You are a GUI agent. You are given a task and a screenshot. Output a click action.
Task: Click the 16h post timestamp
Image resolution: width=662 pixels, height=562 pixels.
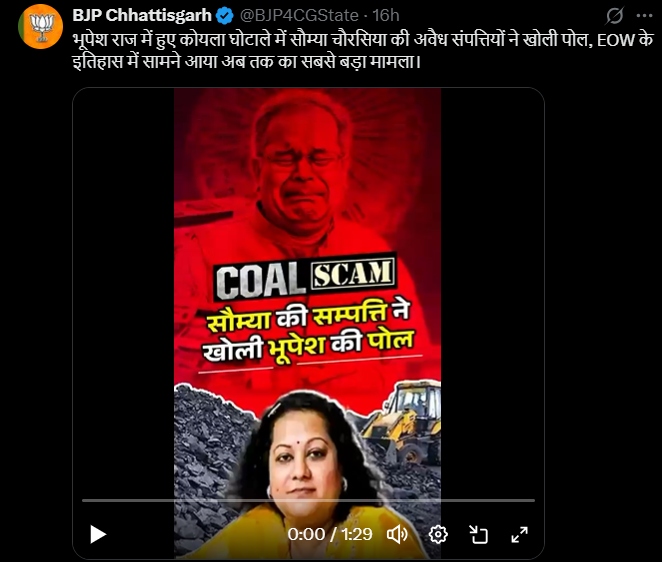click(x=386, y=16)
